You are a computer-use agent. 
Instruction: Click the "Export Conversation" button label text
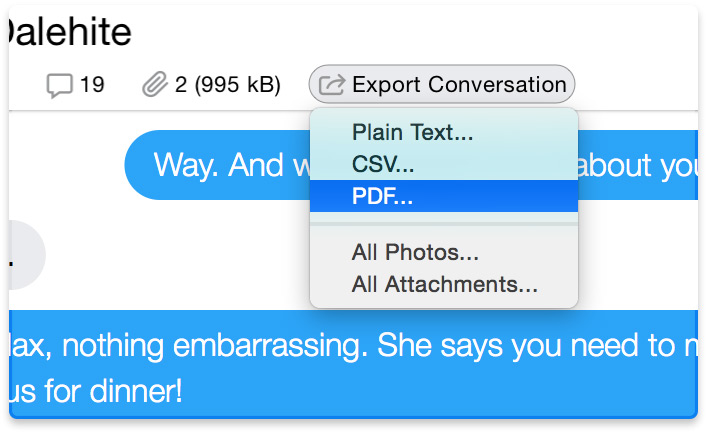[459, 85]
